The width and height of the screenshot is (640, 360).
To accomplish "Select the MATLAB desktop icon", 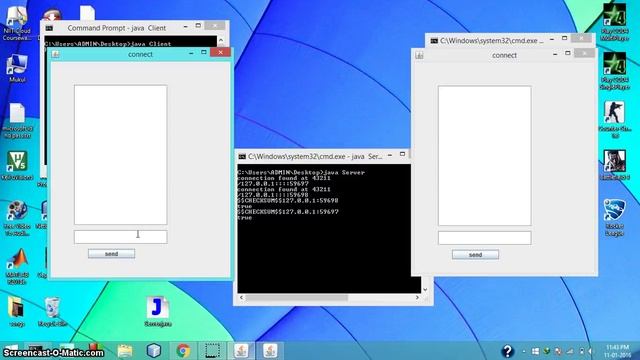I will point(17,267).
